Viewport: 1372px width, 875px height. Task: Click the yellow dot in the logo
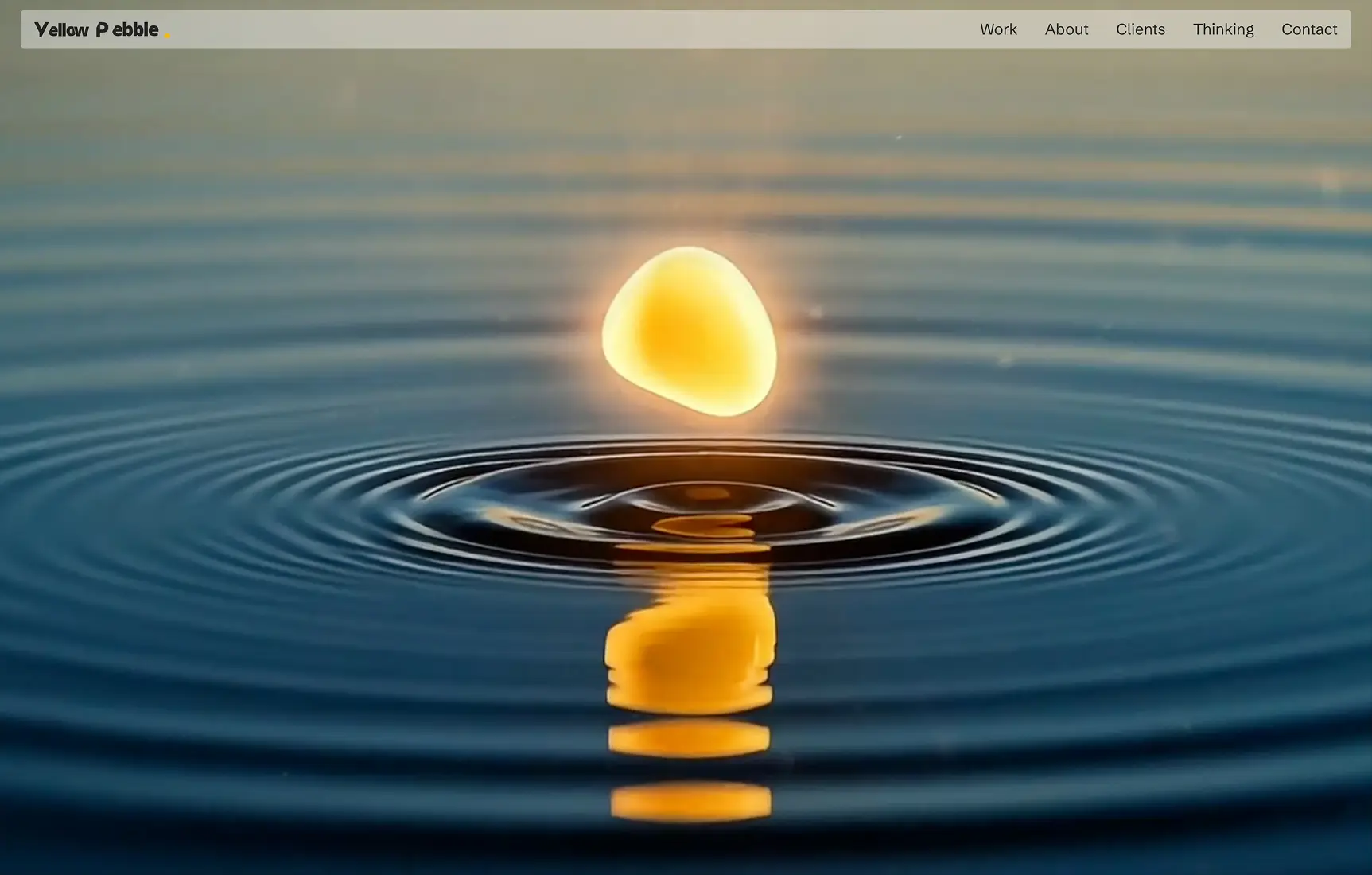[x=168, y=35]
